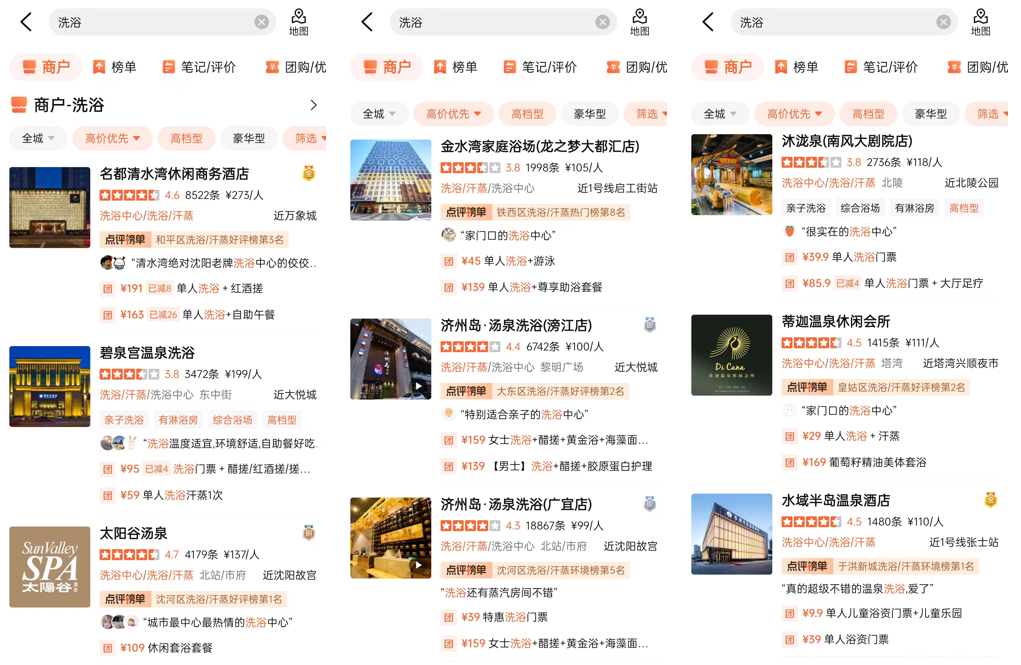The width and height of the screenshot is (1021, 665).
Task: Open the 金水湾家庭浴场(龙之梦大都汇店) listing title
Action: [540, 147]
